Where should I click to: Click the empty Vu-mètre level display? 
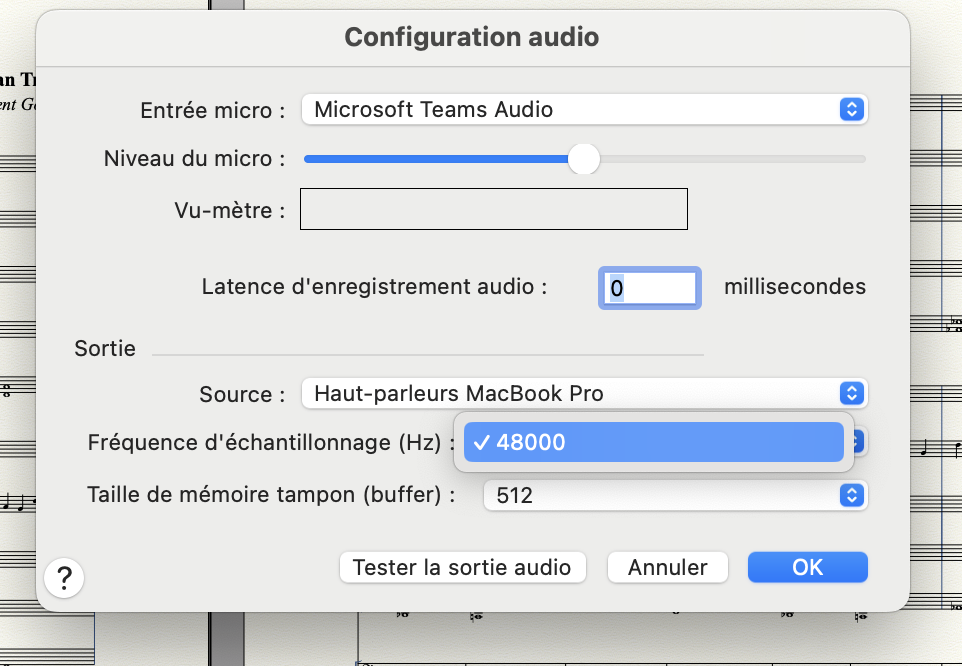[494, 210]
